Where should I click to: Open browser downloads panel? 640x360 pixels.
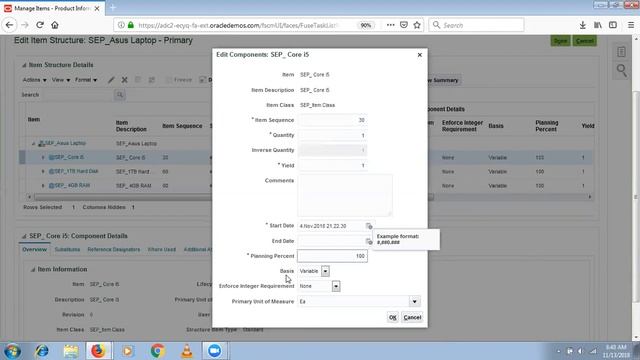(582, 25)
